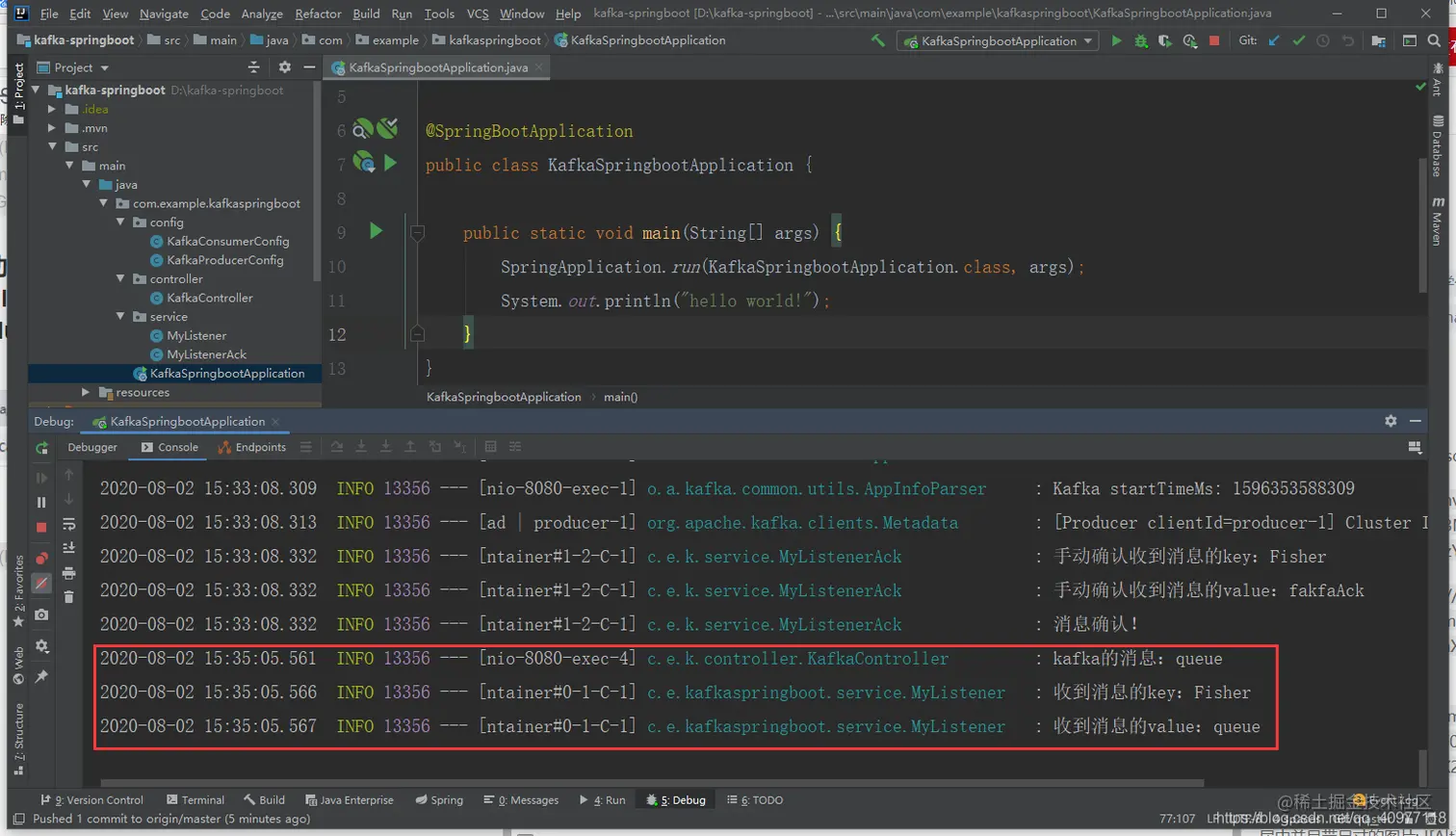Viewport: 1456px width, 836px height.
Task: Expand the resources folder
Action: tap(86, 392)
